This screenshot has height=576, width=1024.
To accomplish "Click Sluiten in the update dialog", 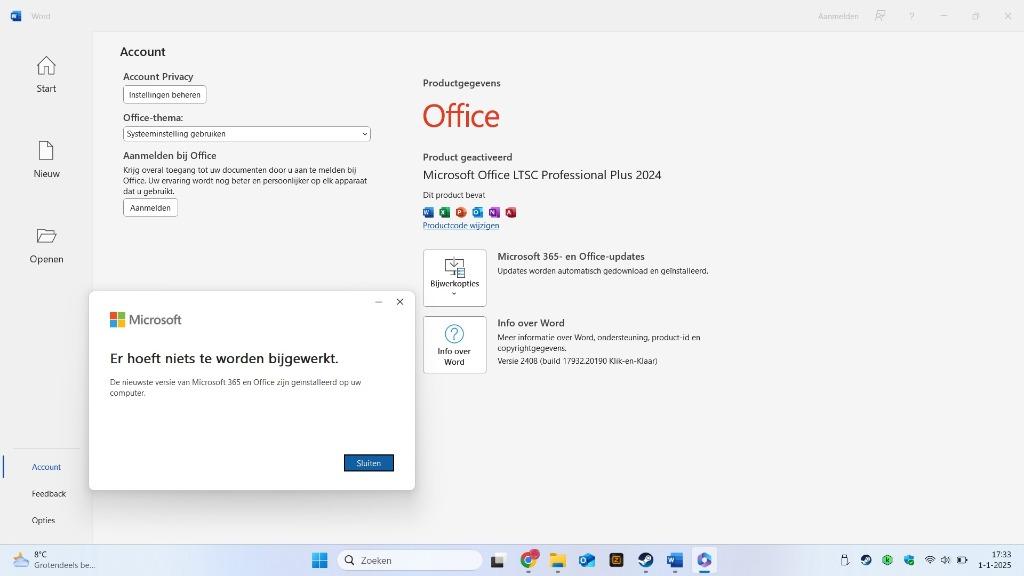I will [368, 463].
